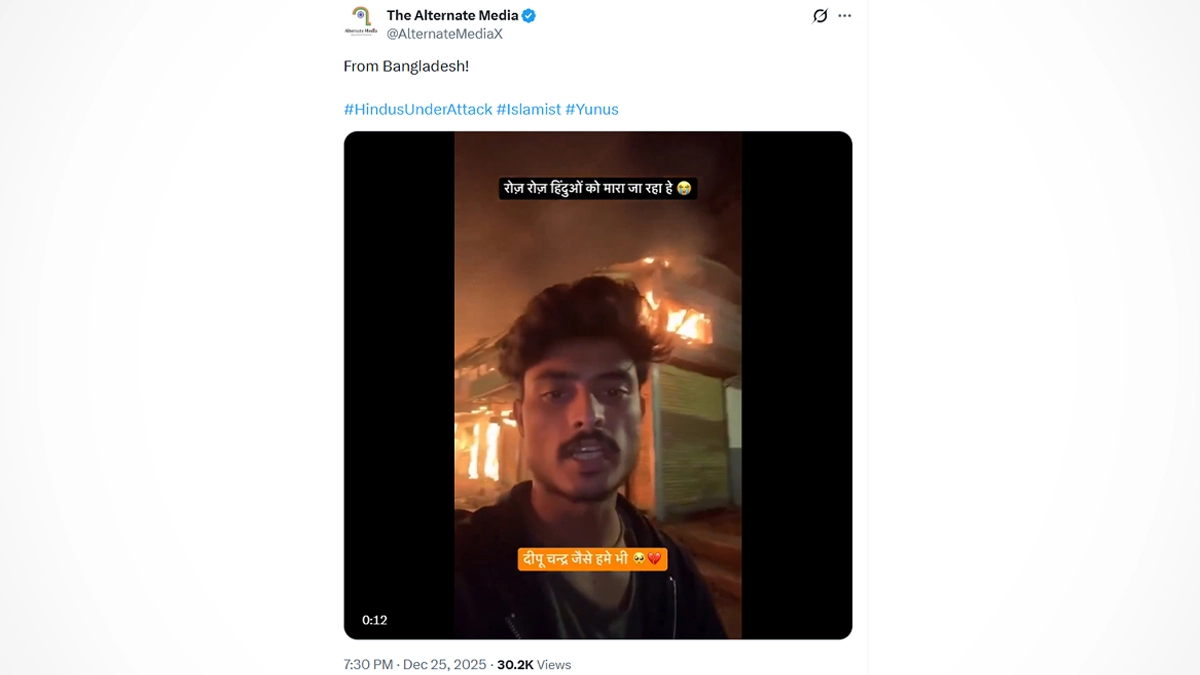Open the #Islamist hashtag

(x=528, y=109)
